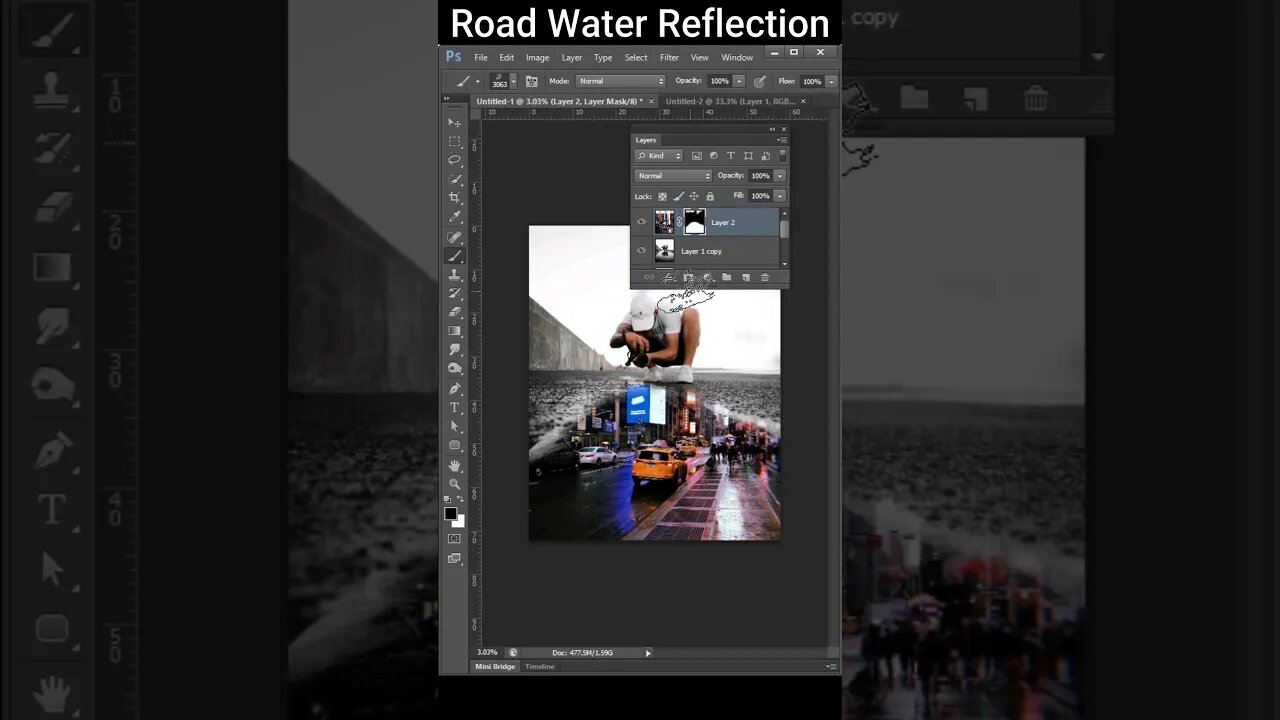The width and height of the screenshot is (1280, 720).
Task: Select Layer 2 mask thumbnail
Action: pyautogui.click(x=694, y=222)
